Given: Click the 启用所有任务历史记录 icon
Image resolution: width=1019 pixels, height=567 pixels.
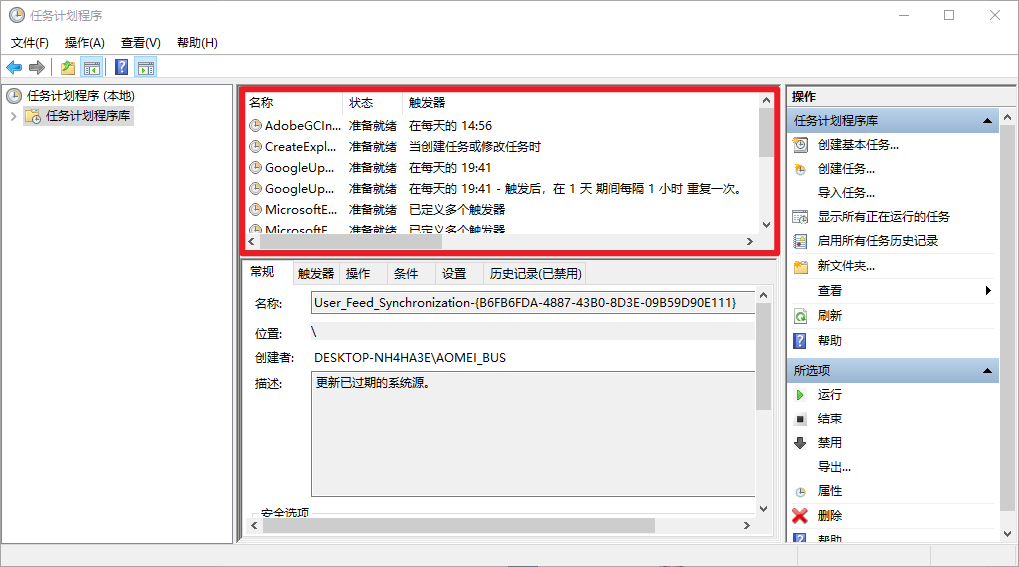Looking at the screenshot, I should 801,241.
